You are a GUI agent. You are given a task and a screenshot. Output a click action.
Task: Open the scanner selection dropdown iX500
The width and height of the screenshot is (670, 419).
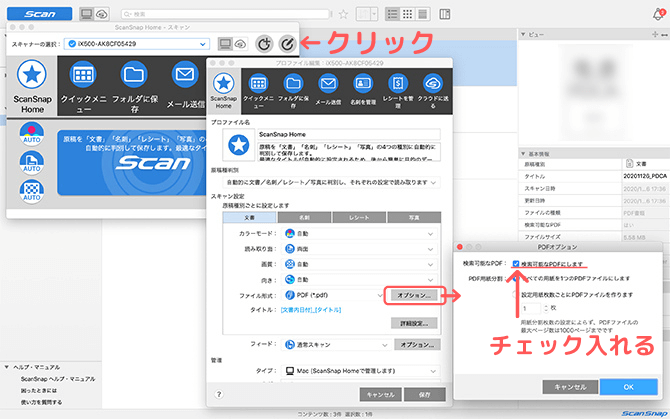click(137, 44)
